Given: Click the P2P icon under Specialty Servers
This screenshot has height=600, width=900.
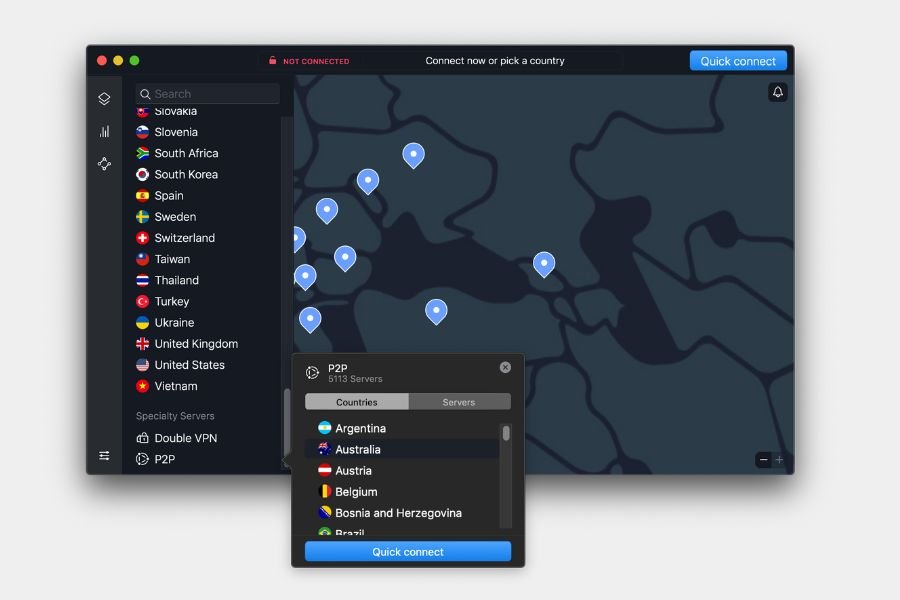Looking at the screenshot, I should [143, 460].
